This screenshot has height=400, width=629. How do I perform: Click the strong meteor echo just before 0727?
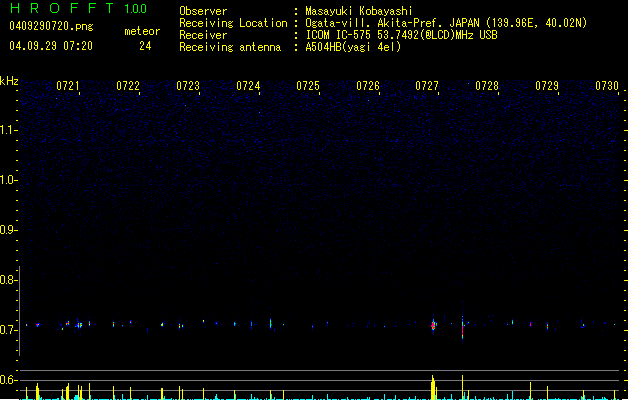pyautogui.click(x=433, y=325)
